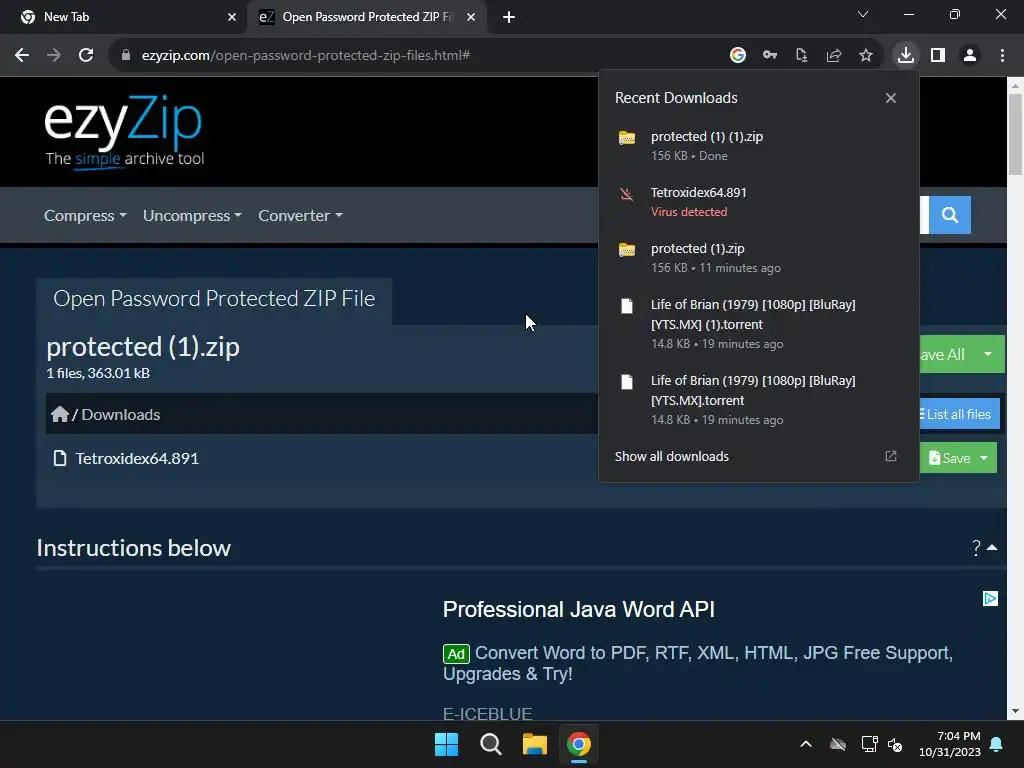1024x768 pixels.
Task: Close the New Tab tab
Action: pyautogui.click(x=231, y=18)
